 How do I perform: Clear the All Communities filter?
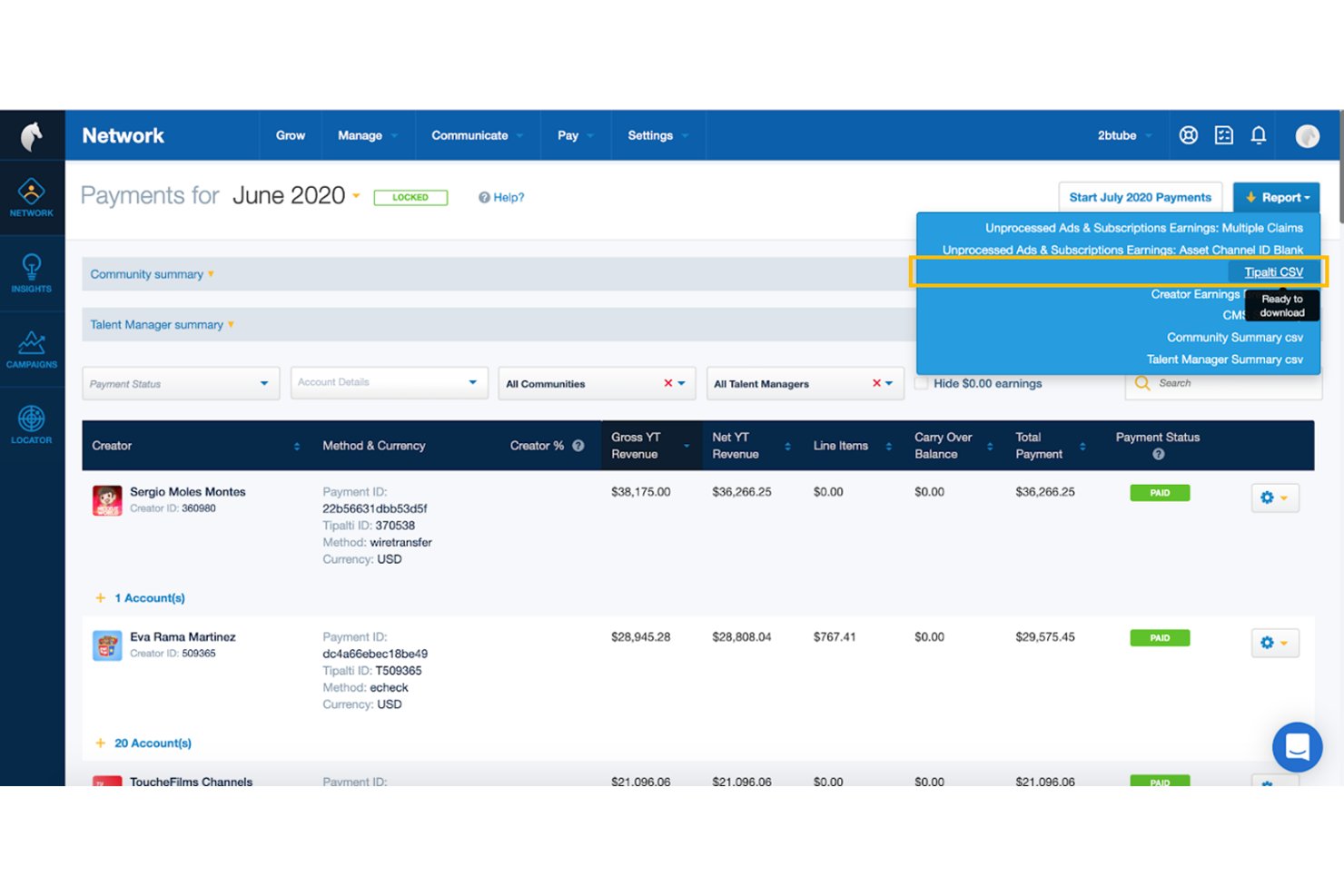pos(667,383)
